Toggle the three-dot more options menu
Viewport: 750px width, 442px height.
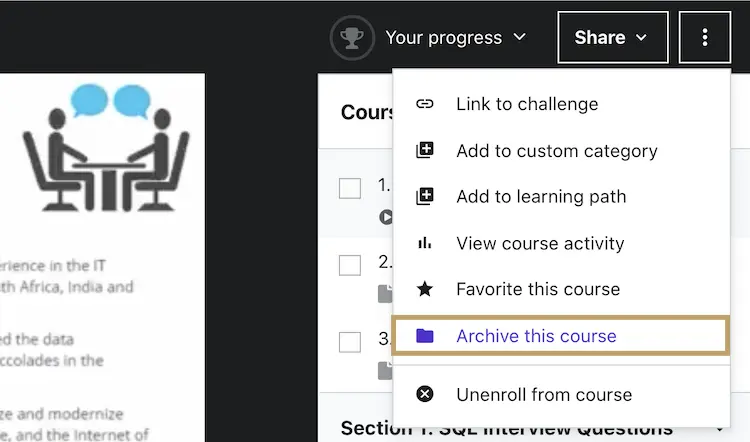705,38
